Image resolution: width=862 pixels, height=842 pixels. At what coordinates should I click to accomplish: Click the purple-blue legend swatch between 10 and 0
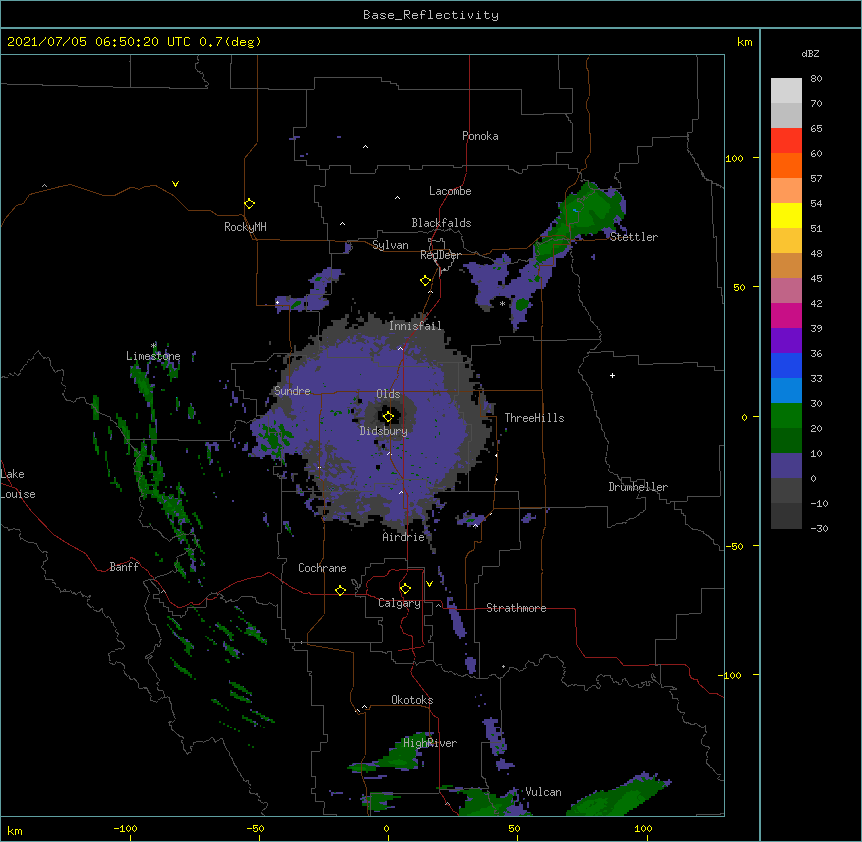[786, 466]
